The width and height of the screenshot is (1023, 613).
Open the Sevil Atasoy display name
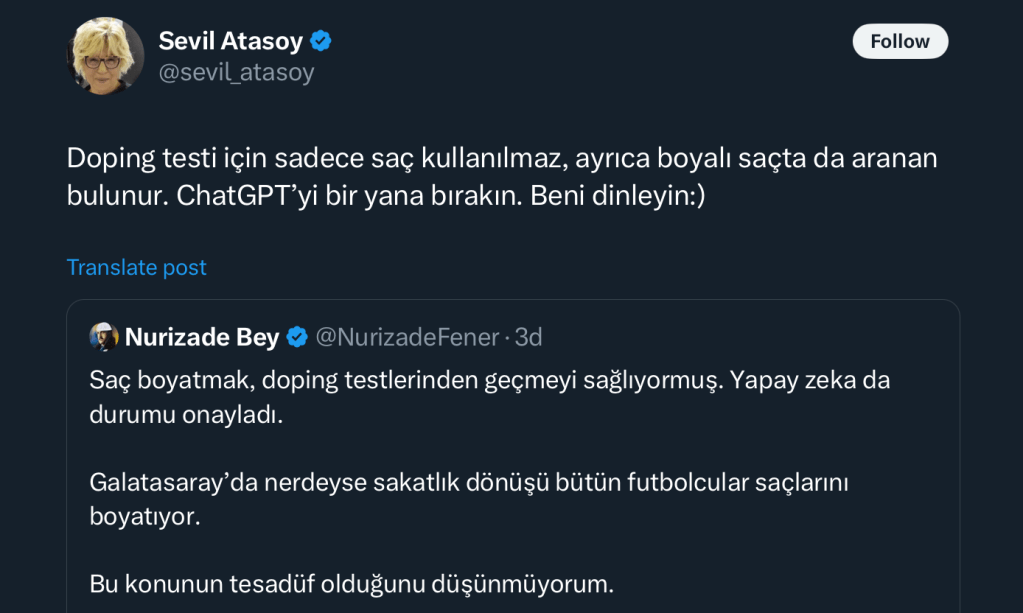coord(230,41)
